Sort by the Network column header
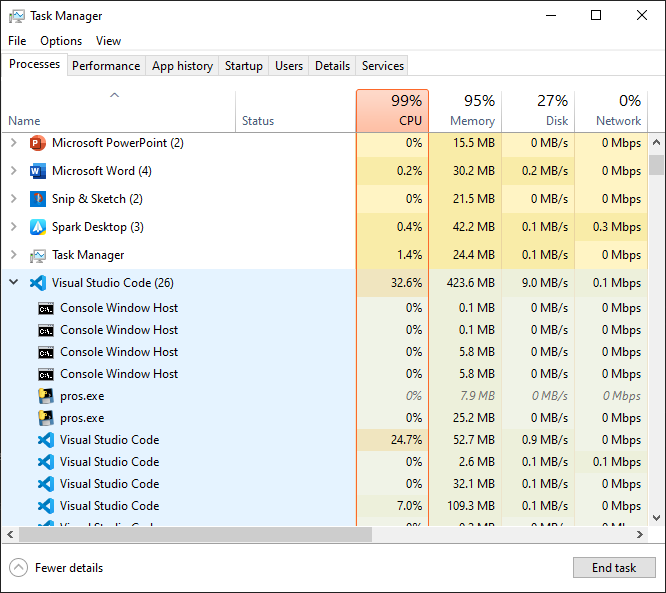 point(611,111)
